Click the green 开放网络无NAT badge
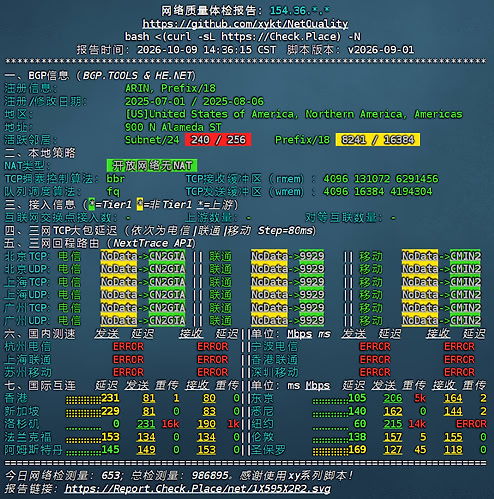The image size is (494, 499). pos(152,166)
